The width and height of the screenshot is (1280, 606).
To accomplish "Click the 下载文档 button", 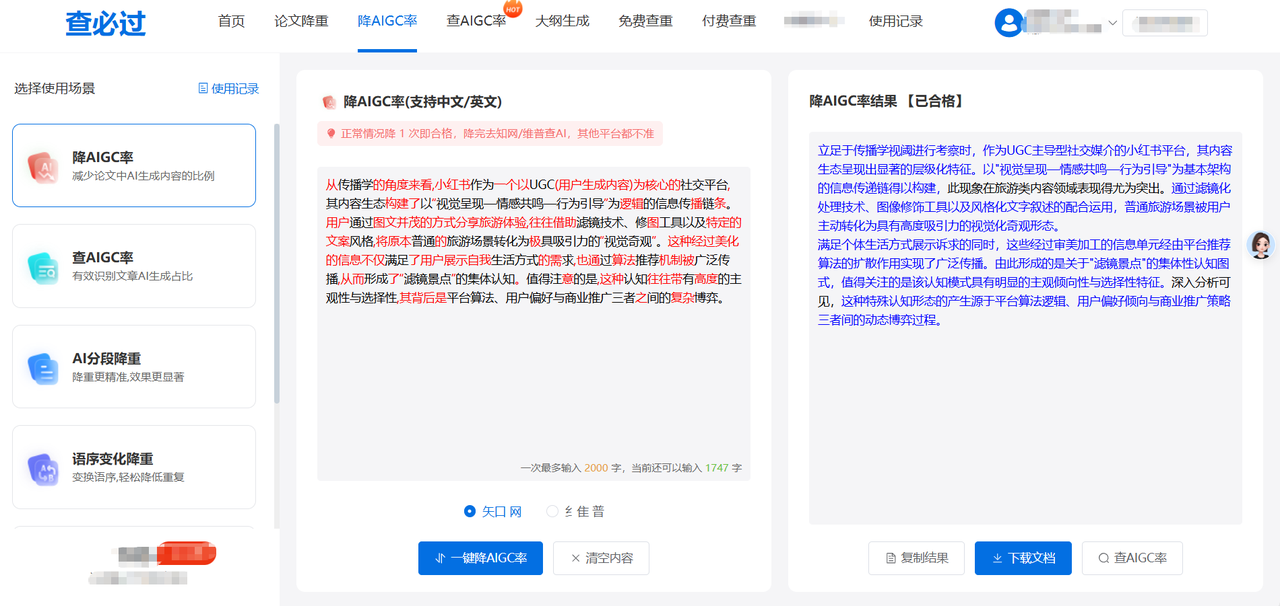I will (x=1023, y=558).
